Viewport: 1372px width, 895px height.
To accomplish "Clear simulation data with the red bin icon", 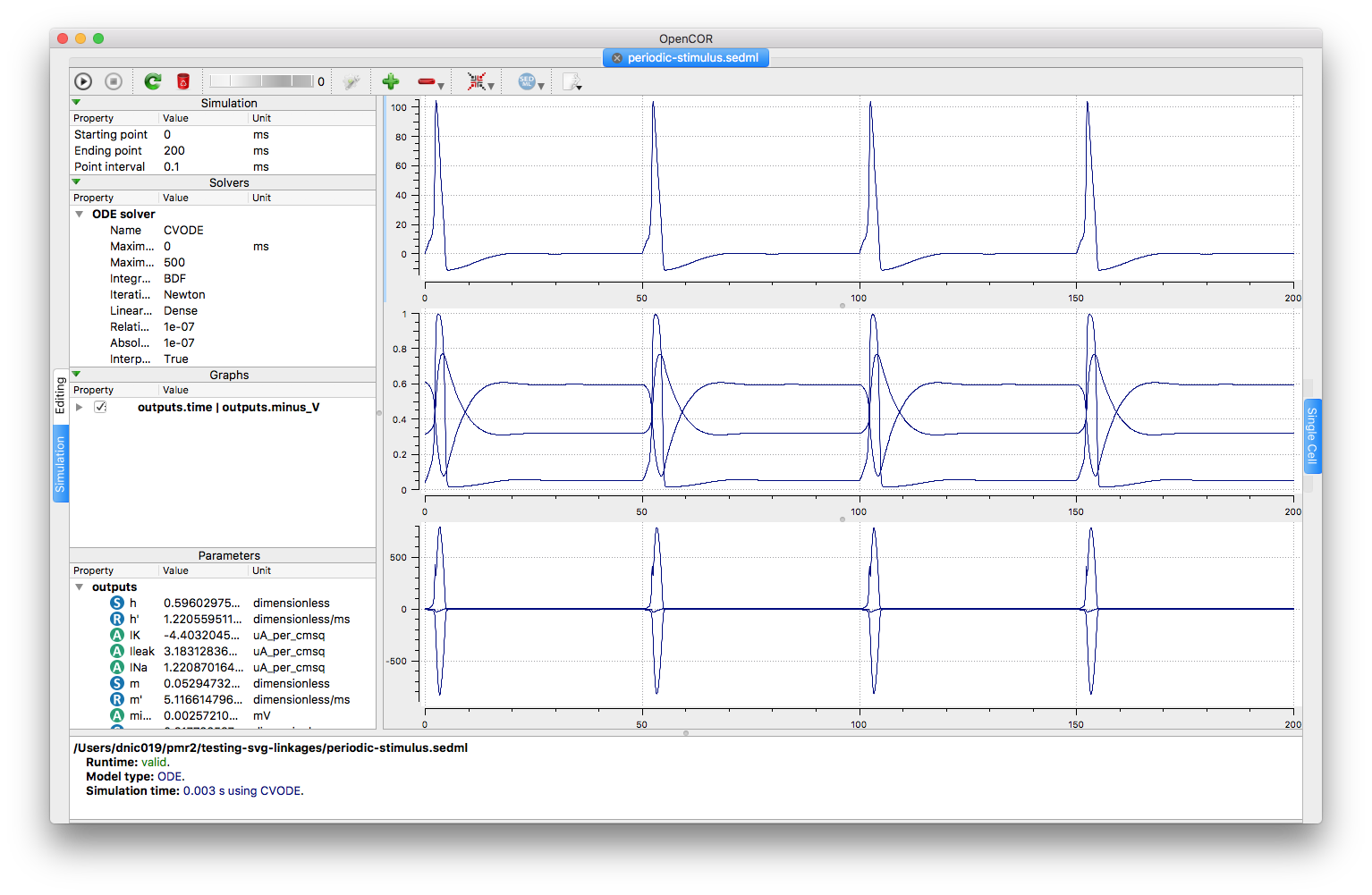I will pyautogui.click(x=183, y=81).
